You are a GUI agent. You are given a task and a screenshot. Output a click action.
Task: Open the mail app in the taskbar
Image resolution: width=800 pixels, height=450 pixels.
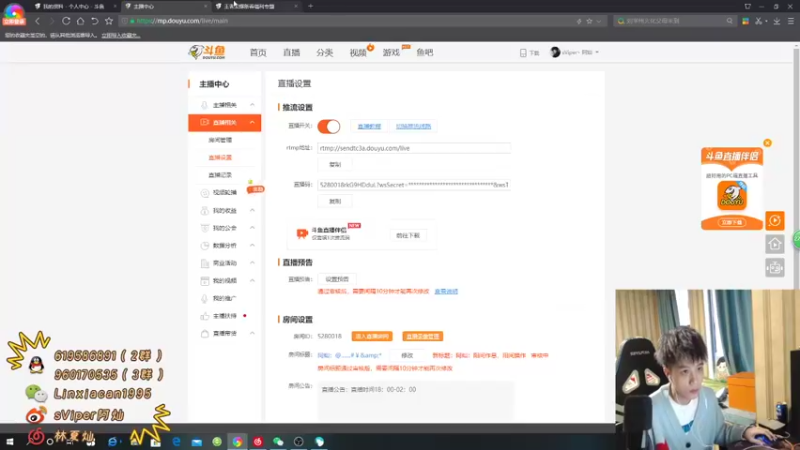[196, 442]
